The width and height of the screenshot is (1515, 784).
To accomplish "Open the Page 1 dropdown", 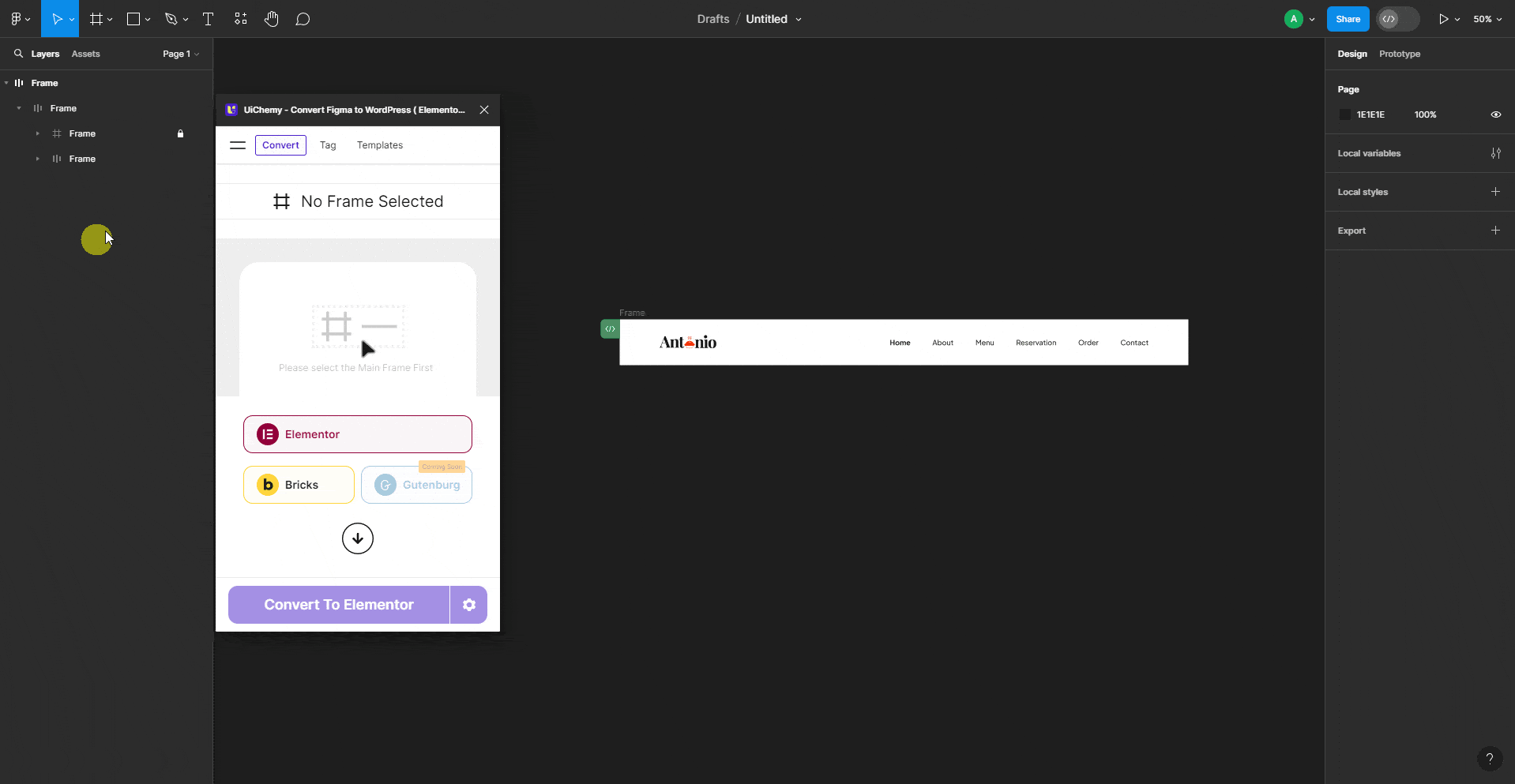I will pos(180,54).
